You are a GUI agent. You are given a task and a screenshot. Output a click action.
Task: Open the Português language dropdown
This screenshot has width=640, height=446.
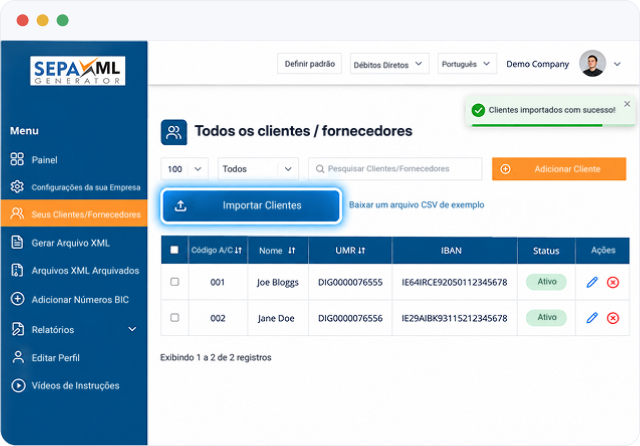tap(467, 64)
